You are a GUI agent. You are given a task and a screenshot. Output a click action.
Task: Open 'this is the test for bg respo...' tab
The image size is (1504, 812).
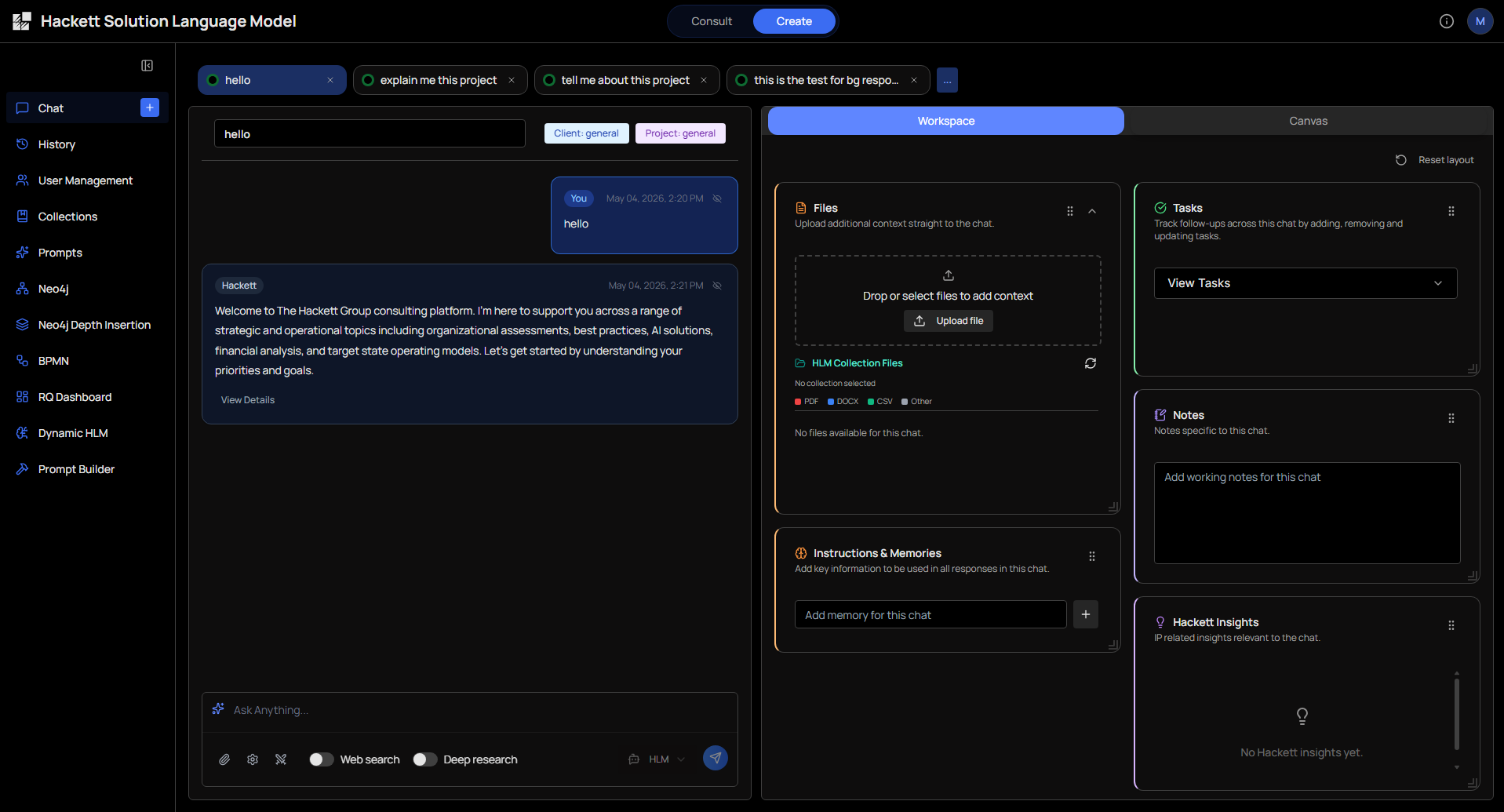826,80
